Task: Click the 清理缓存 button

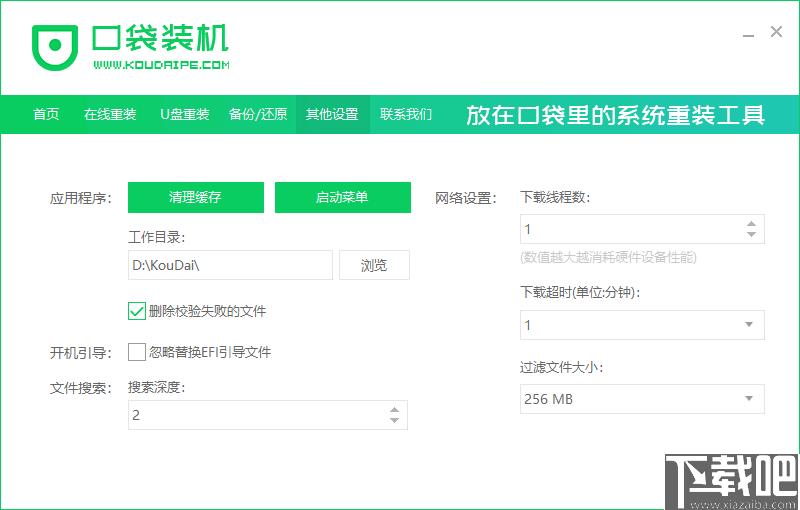Action: pos(195,197)
